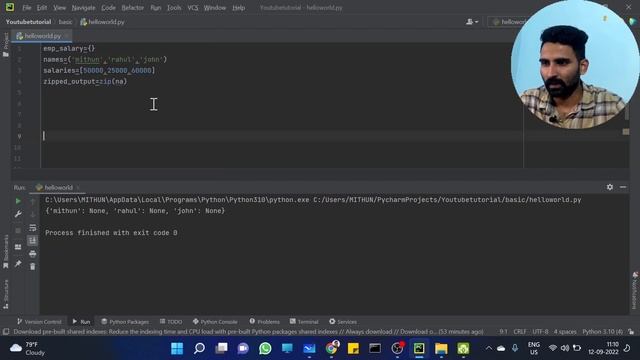Open the Run menu in menu bar
This screenshot has width=640, height=360.
tap(156, 8)
